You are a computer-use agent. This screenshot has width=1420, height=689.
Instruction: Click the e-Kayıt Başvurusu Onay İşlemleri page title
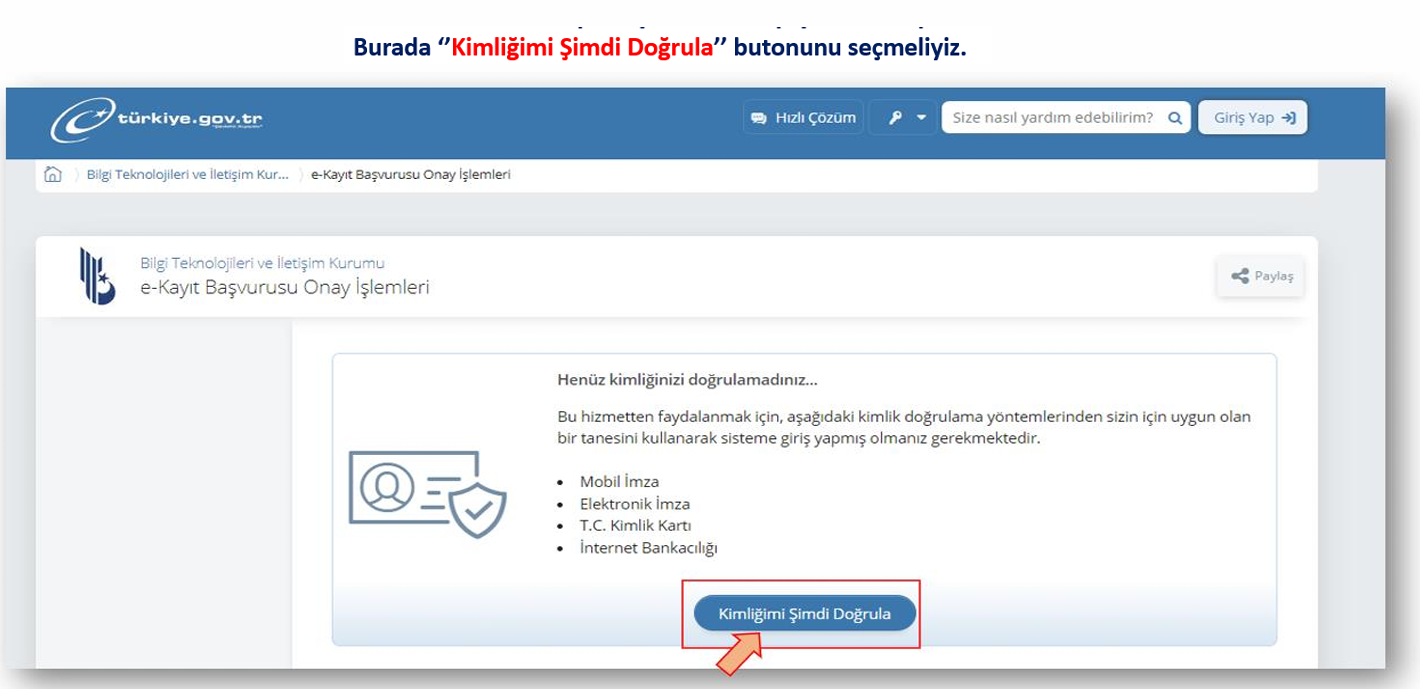coord(285,288)
